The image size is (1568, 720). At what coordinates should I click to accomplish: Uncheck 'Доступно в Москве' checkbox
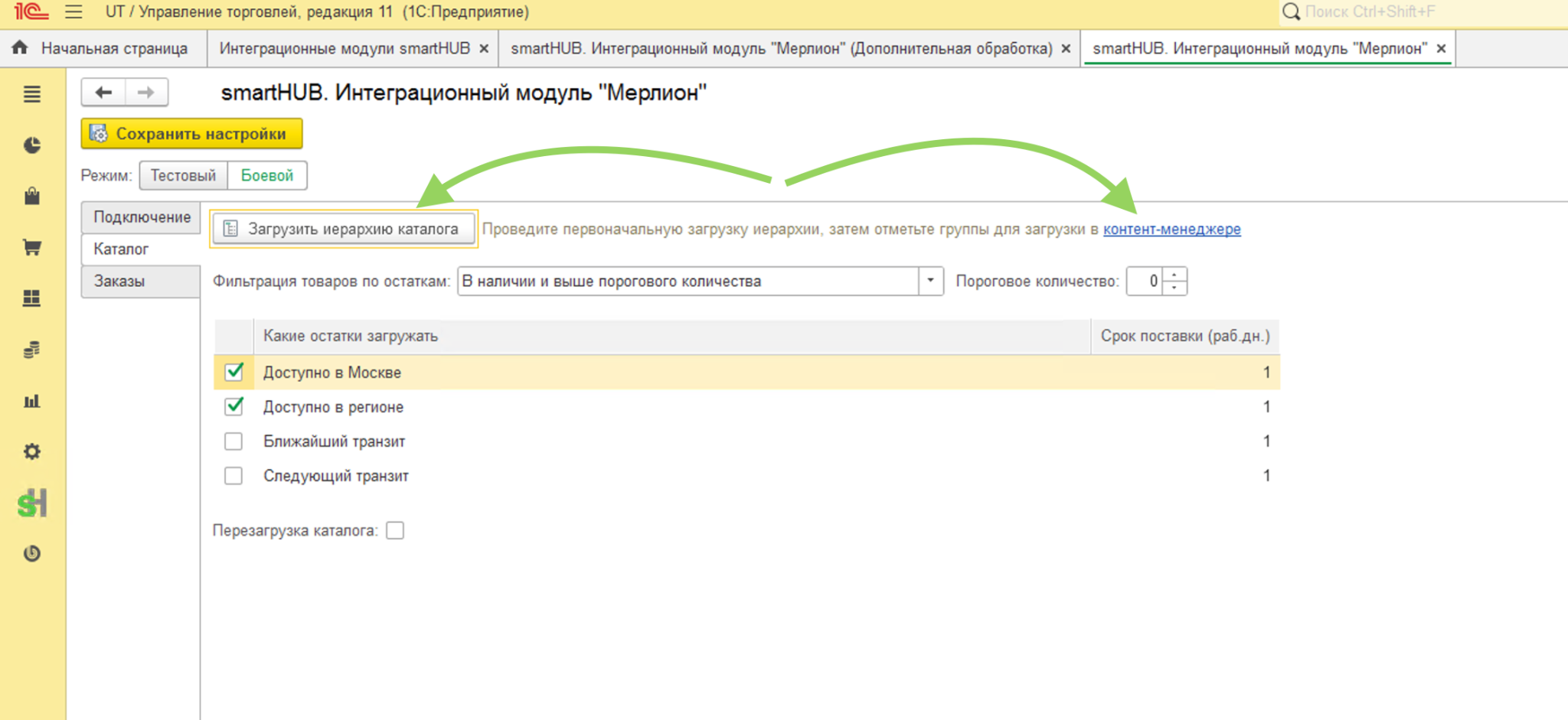click(234, 372)
